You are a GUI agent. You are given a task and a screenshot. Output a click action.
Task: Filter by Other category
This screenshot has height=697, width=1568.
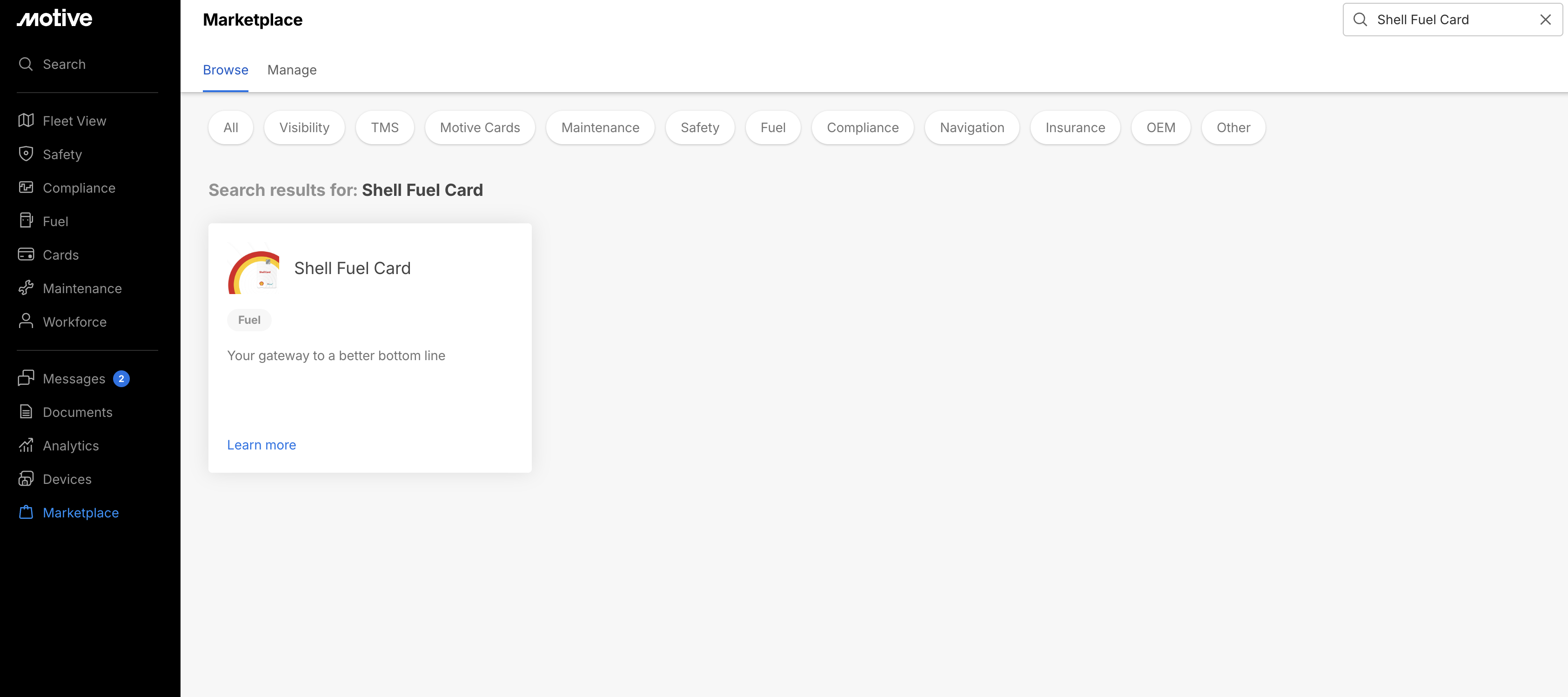coord(1233,128)
